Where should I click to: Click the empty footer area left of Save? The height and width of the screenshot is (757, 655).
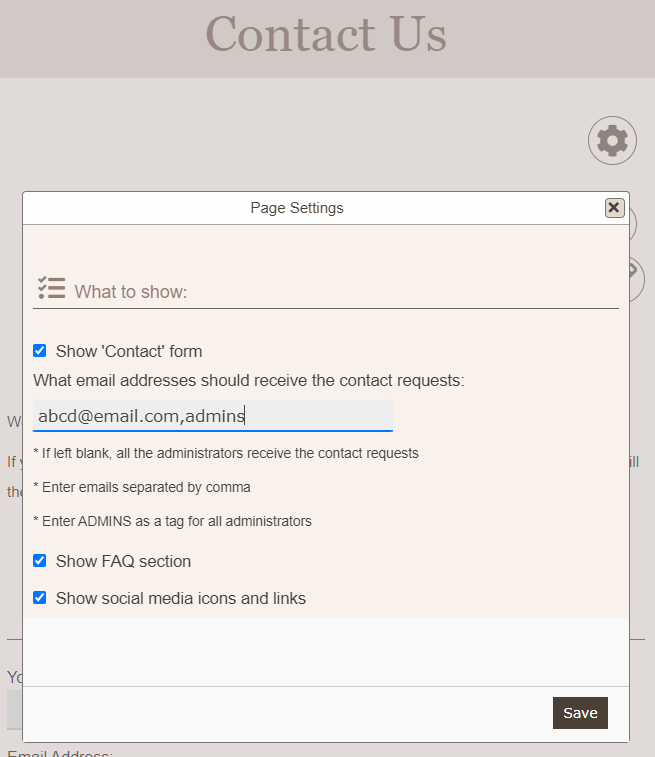click(x=280, y=713)
